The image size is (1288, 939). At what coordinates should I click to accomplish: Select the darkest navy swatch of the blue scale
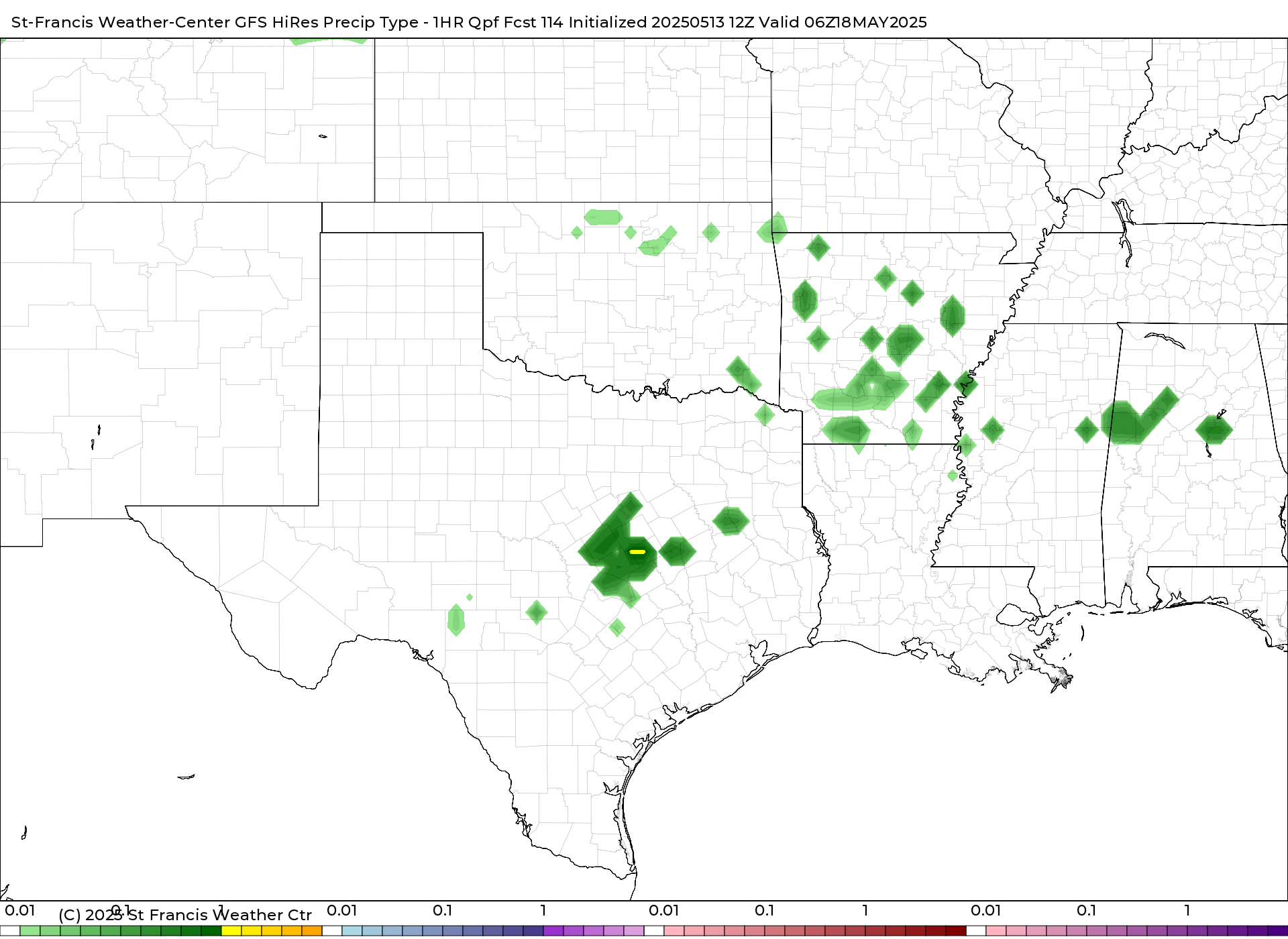(x=533, y=931)
